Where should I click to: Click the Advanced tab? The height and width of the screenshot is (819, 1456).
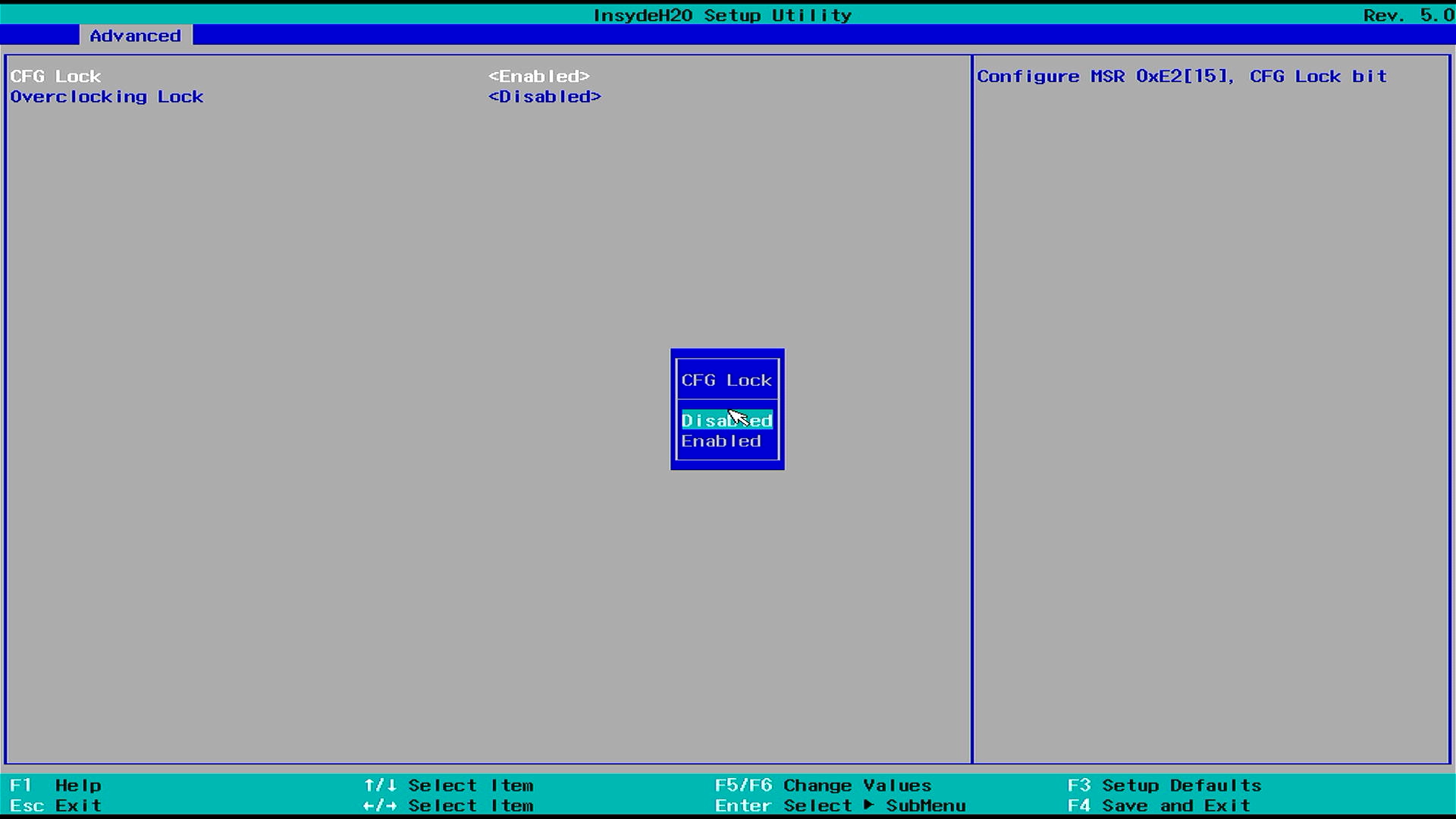[135, 36]
